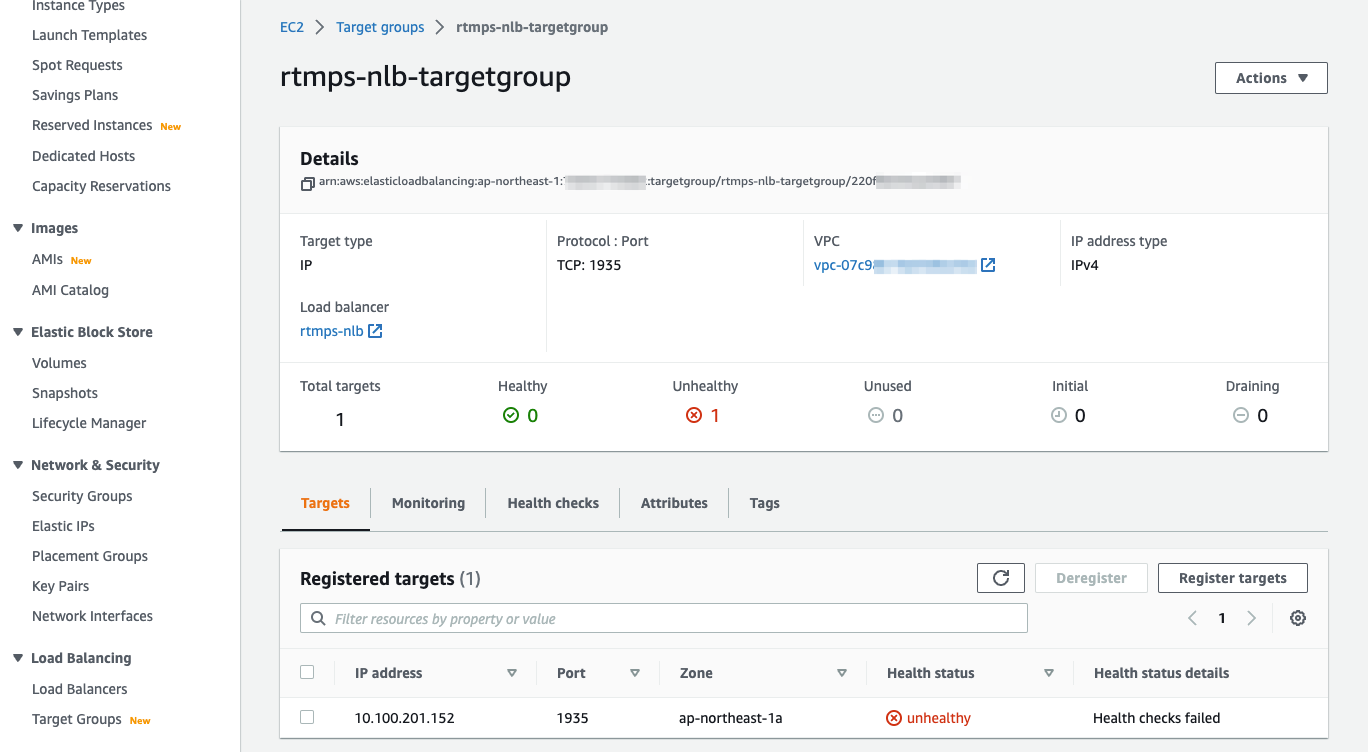Switch to the Targets tab

tap(325, 503)
